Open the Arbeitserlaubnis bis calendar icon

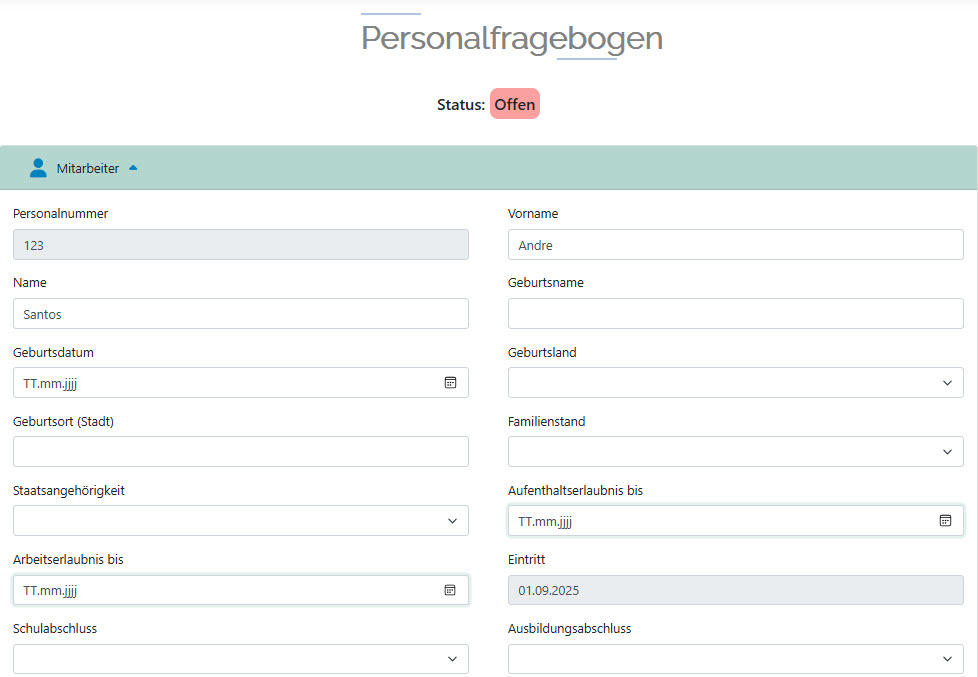point(450,590)
